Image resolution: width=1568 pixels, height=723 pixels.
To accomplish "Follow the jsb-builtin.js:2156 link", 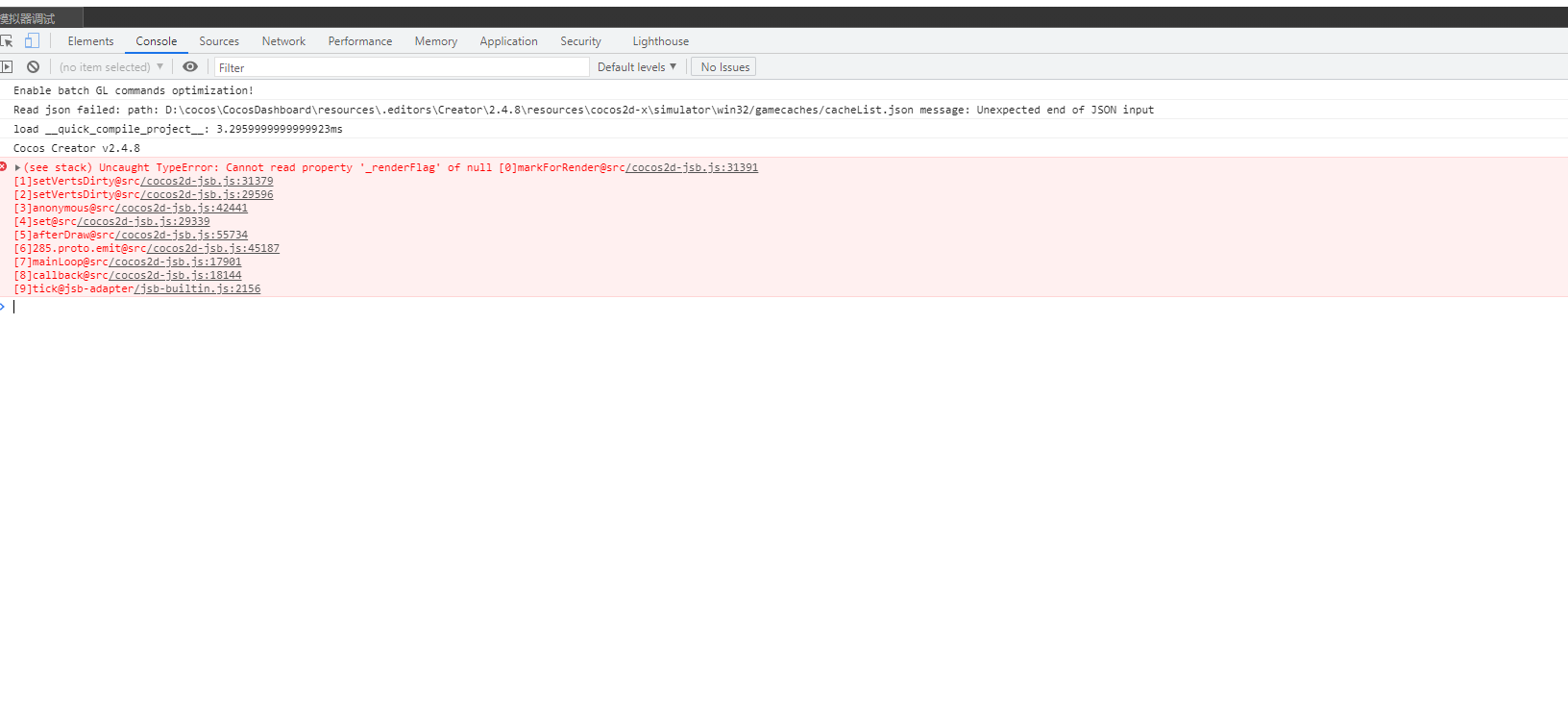I will point(197,288).
